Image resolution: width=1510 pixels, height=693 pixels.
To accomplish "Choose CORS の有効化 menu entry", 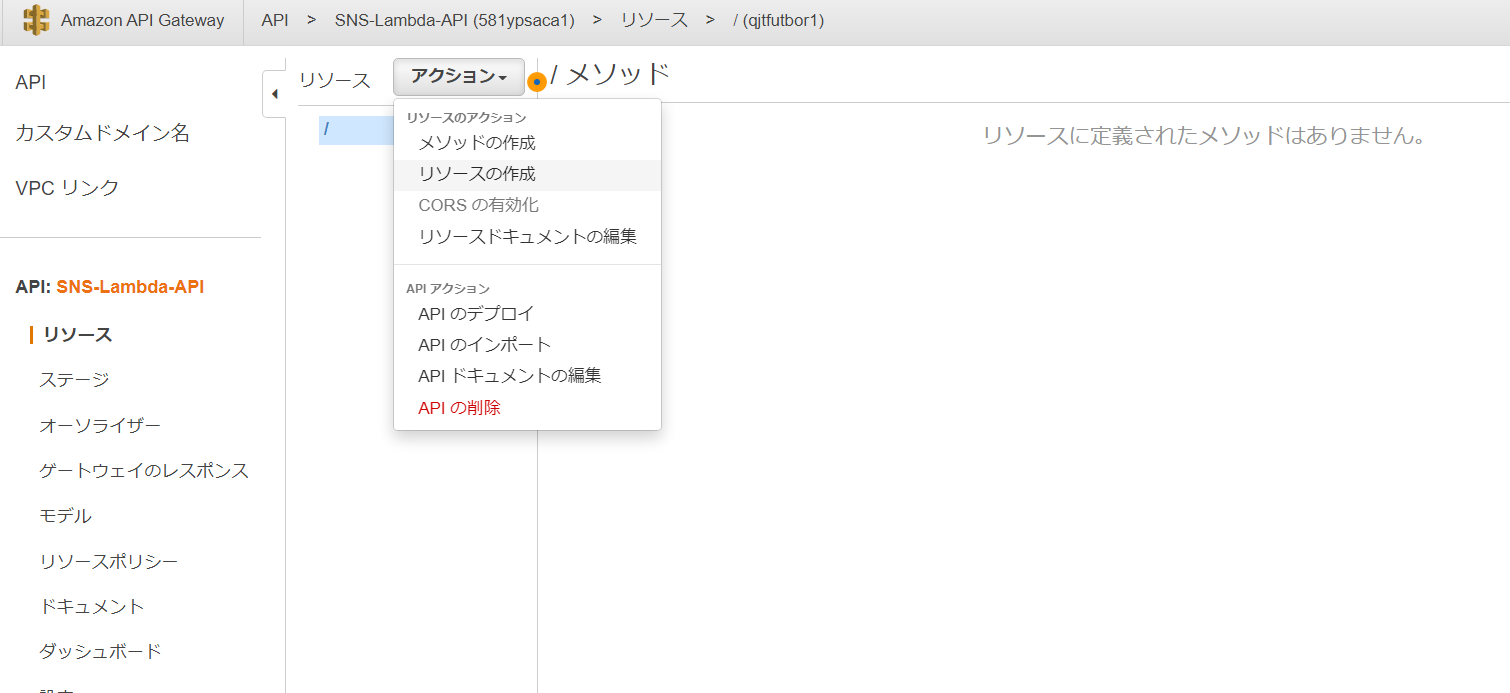I will point(479,205).
